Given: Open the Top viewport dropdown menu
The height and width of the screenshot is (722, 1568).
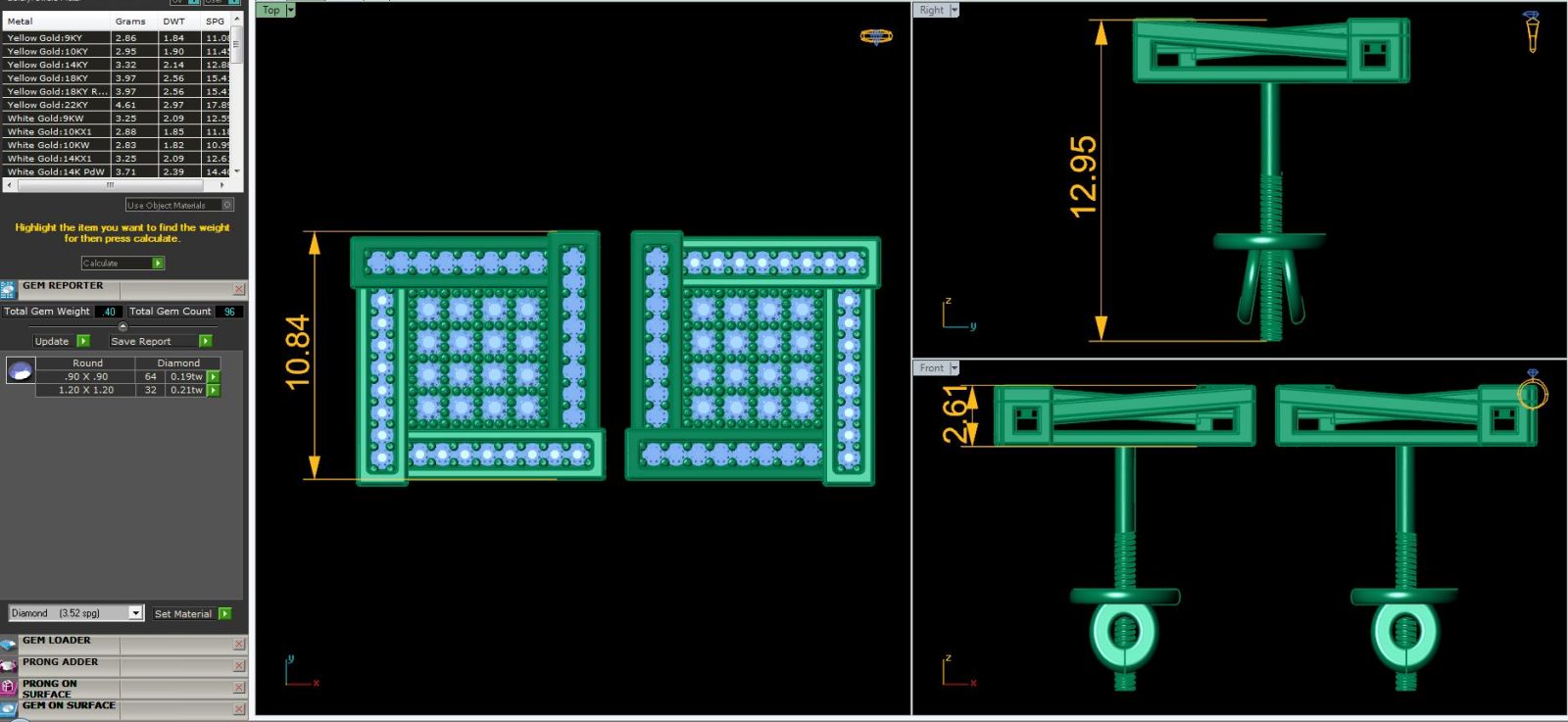Looking at the screenshot, I should (x=290, y=11).
